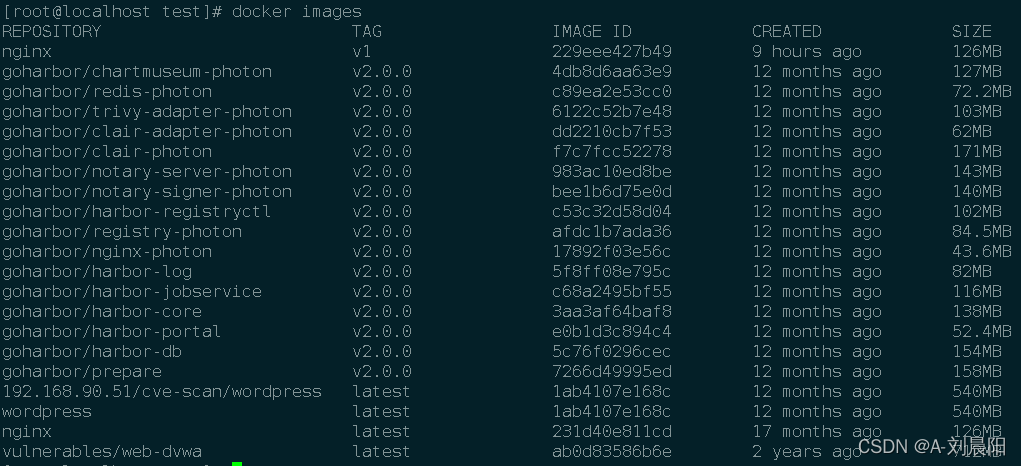Click the '17 months ago' created value

click(817, 432)
